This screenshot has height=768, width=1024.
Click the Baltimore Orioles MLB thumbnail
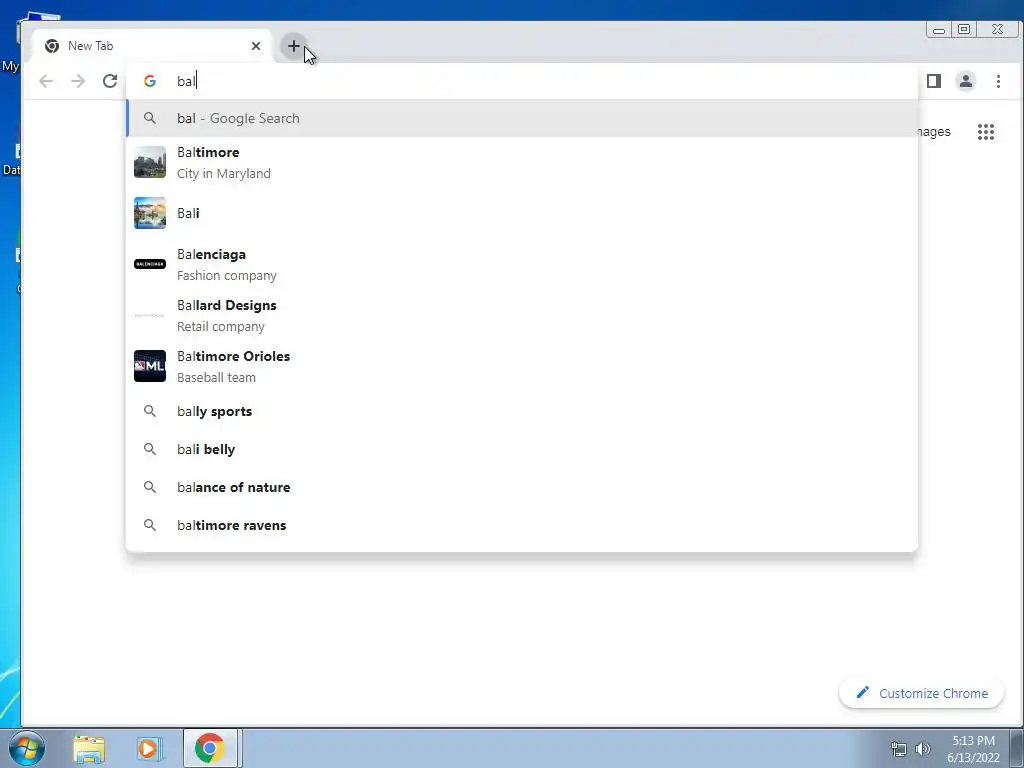[x=150, y=366]
